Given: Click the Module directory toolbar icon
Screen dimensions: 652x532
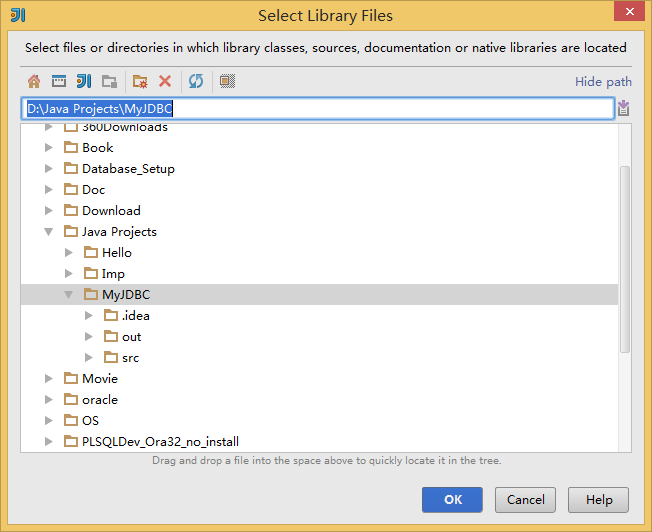Looking at the screenshot, I should pyautogui.click(x=109, y=81).
